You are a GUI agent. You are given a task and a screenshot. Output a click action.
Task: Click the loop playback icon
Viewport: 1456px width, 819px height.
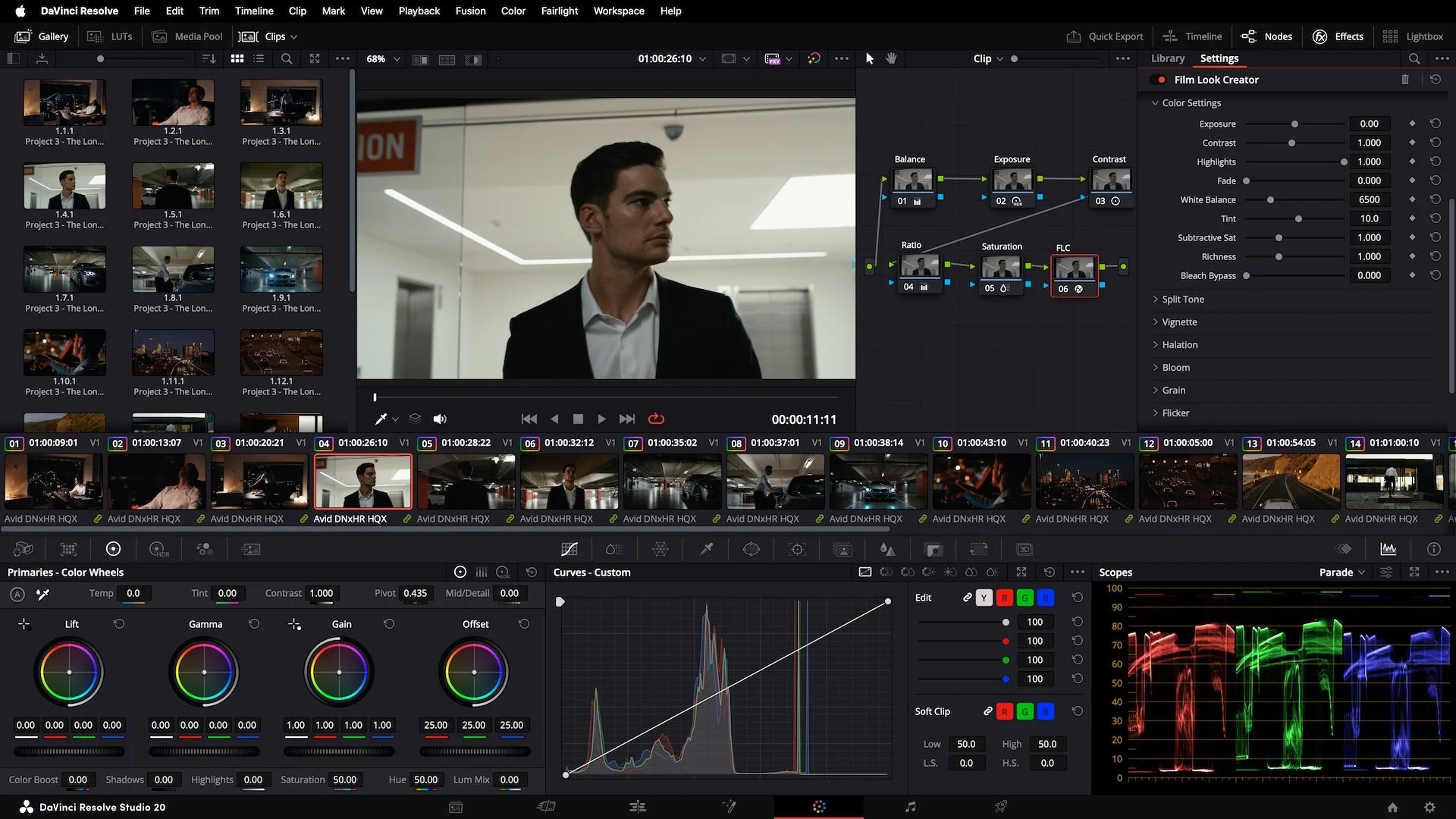[x=656, y=419]
